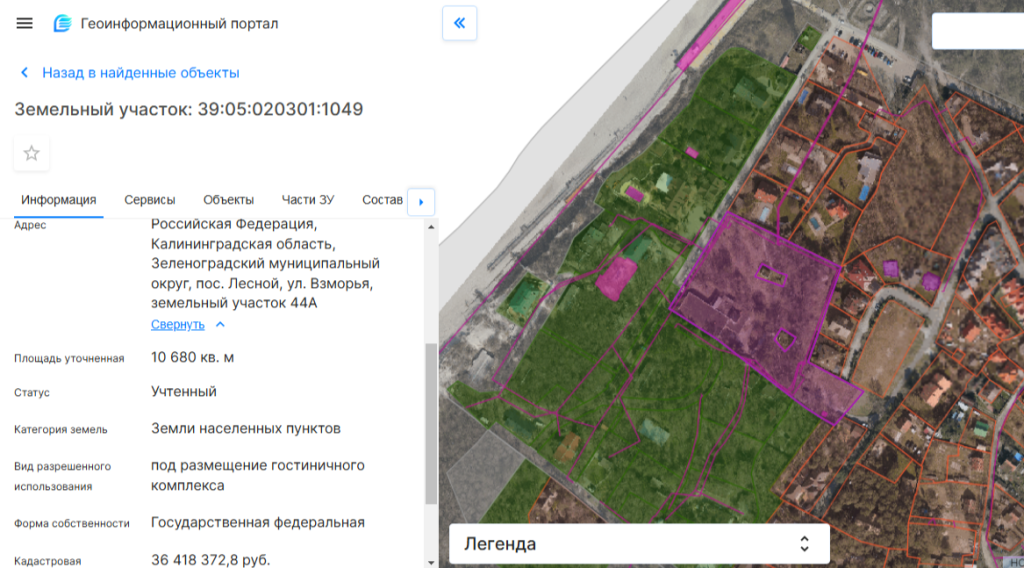
Task: Click the Свернуть link to collapse address
Action: pyautogui.click(x=178, y=325)
